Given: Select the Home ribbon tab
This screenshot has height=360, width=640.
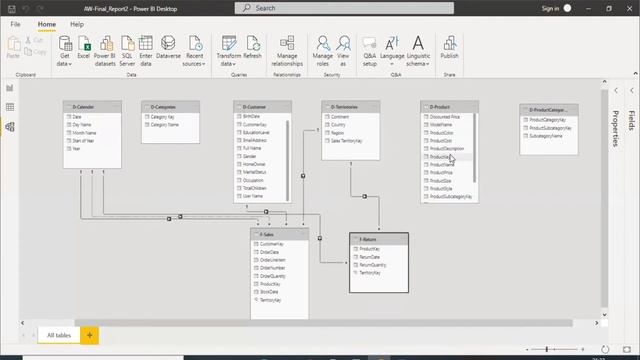Looking at the screenshot, I should pyautogui.click(x=47, y=24).
